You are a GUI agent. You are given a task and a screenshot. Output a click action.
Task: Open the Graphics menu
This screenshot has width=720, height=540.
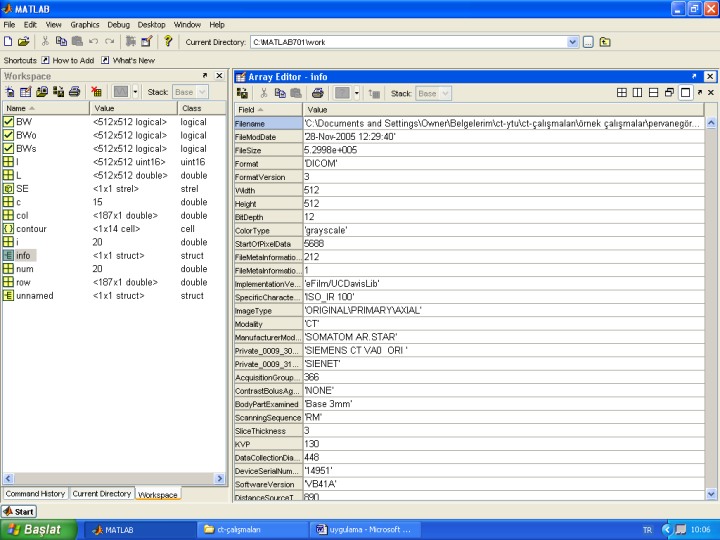point(84,24)
